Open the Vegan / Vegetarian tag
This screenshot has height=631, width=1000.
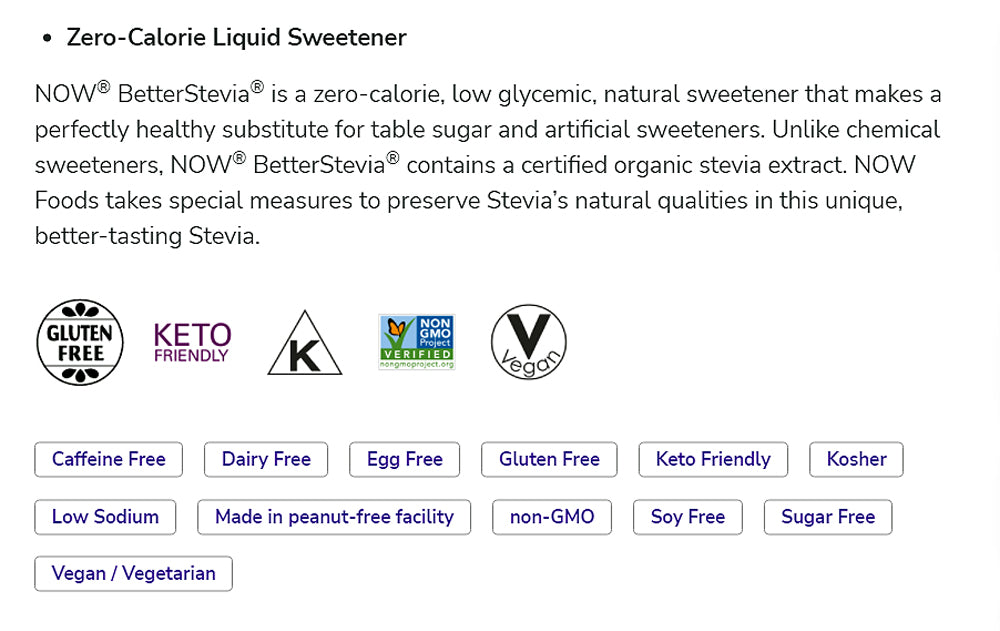pyautogui.click(x=133, y=574)
